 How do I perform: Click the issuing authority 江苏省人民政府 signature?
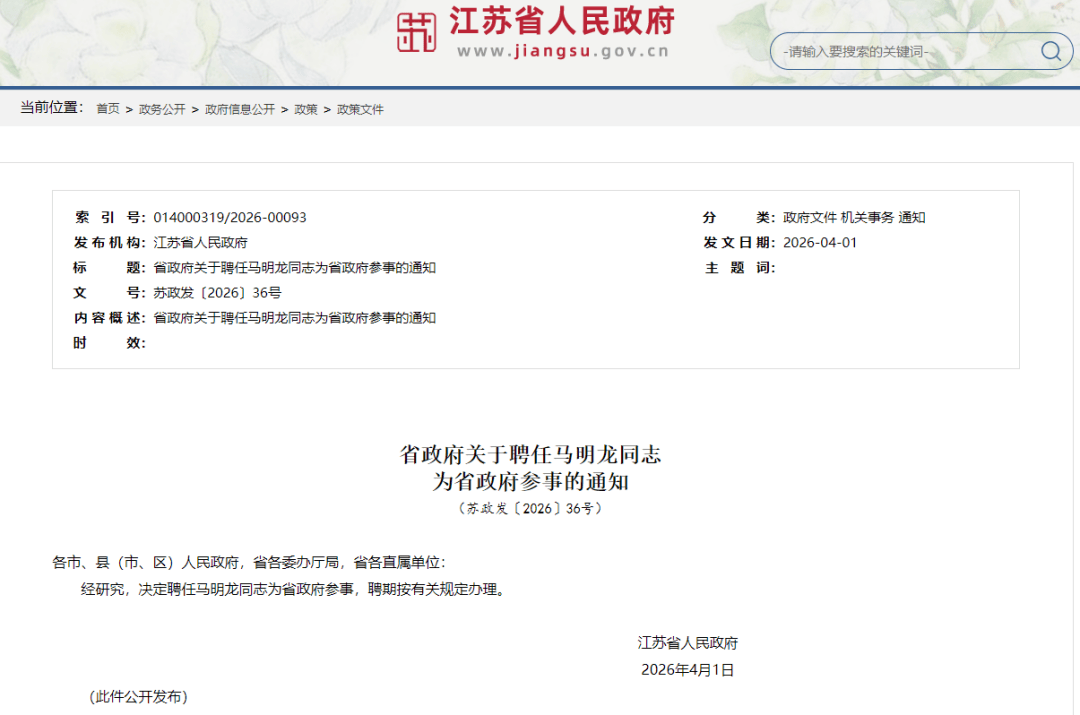click(686, 643)
